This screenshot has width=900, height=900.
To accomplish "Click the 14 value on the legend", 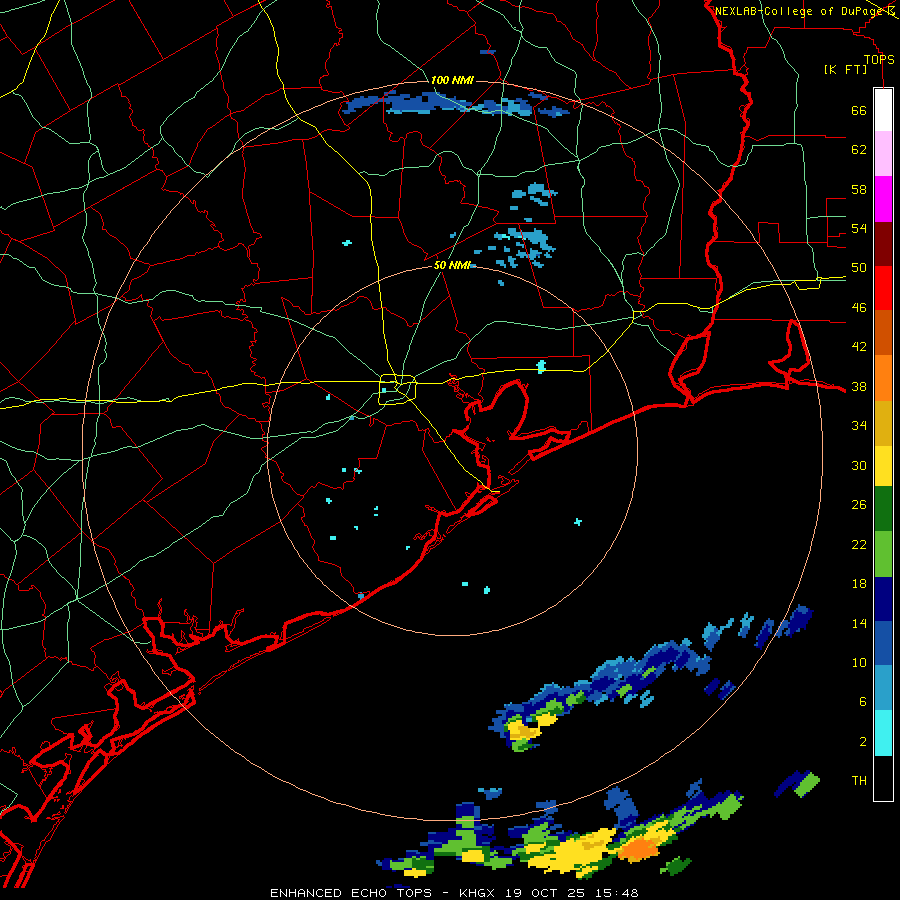I will [x=859, y=623].
